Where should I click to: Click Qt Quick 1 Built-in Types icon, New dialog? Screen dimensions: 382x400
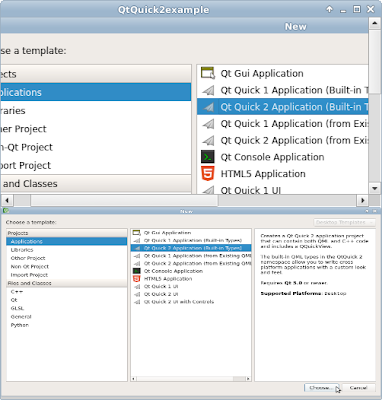coord(137,240)
